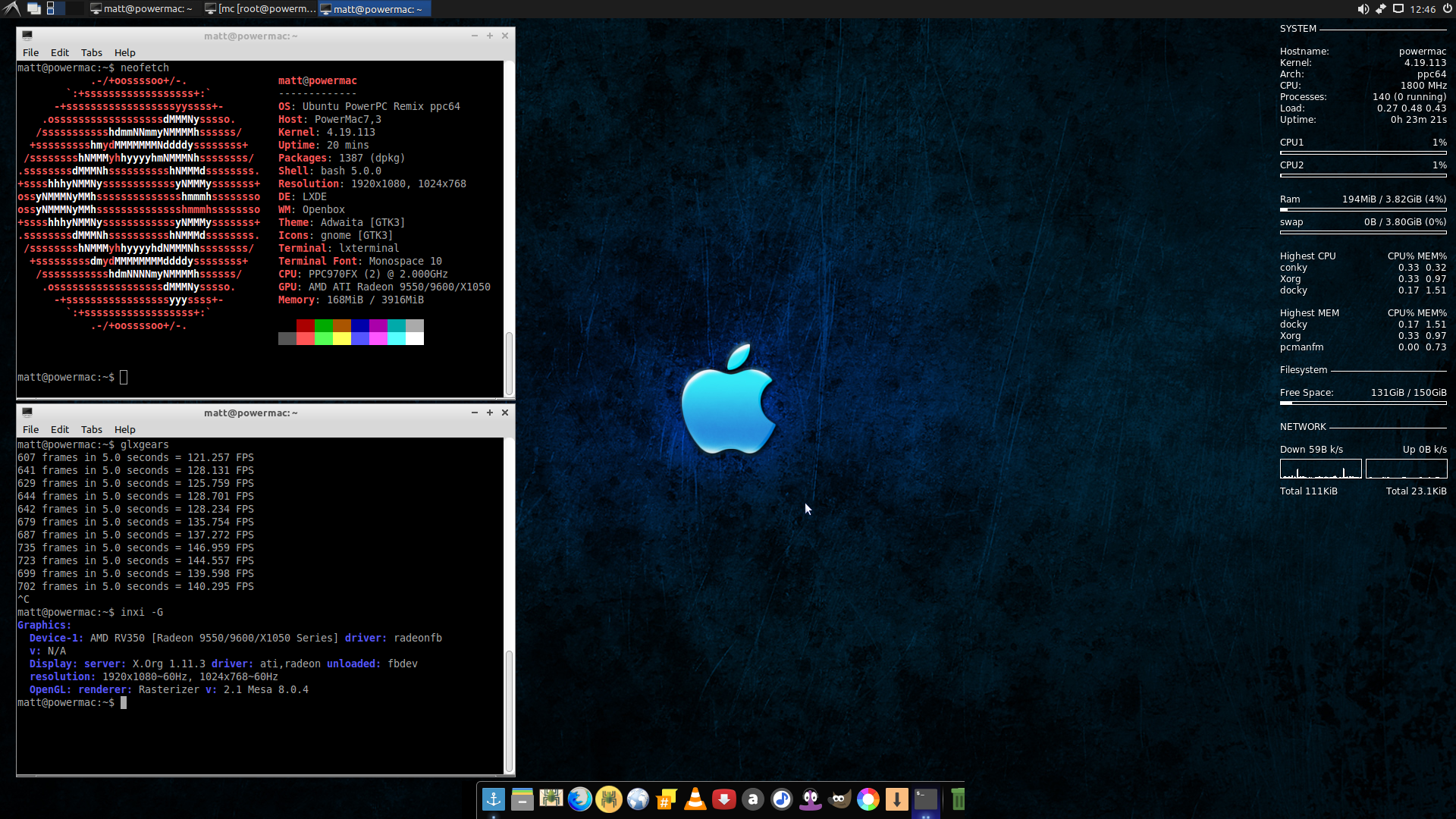Click the lower terminal's vertical scrollbar

[509, 710]
